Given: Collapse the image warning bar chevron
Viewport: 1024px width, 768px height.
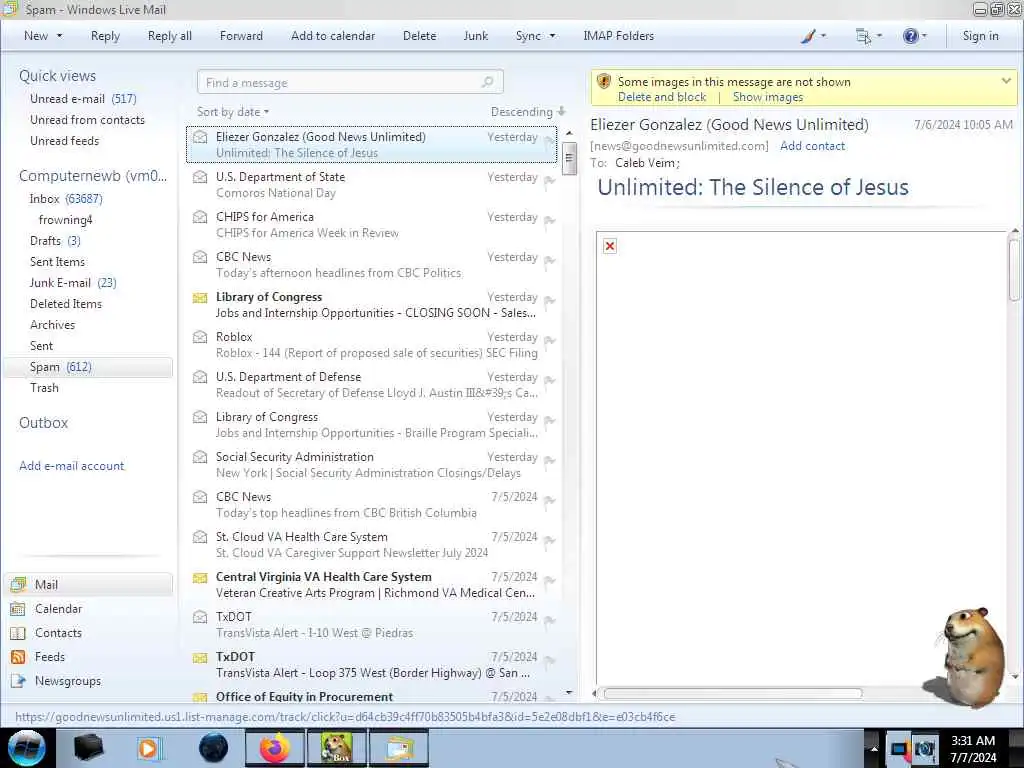Looking at the screenshot, I should pyautogui.click(x=1006, y=81).
